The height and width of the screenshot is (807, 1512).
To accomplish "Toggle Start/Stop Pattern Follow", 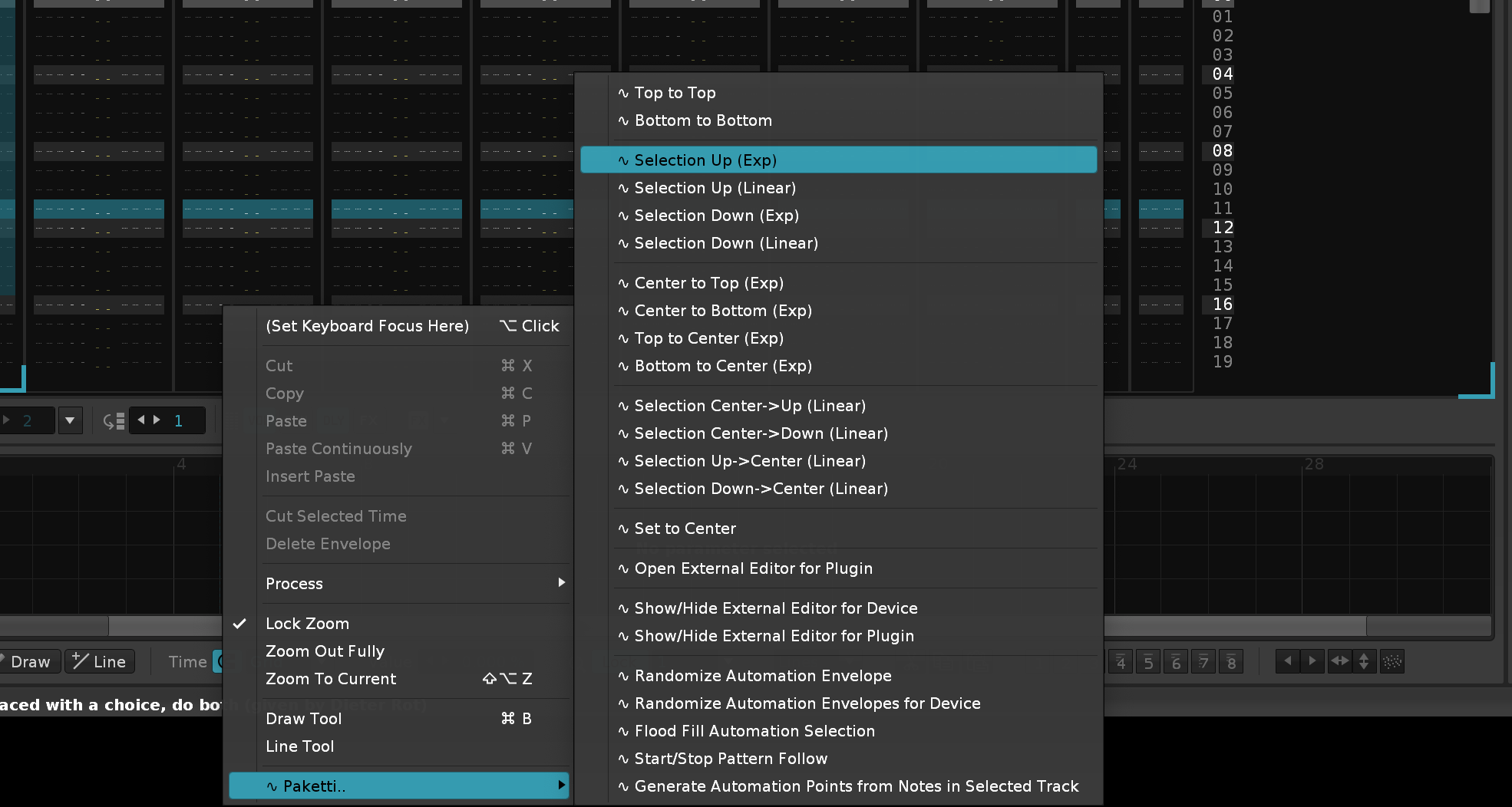I will point(731,759).
